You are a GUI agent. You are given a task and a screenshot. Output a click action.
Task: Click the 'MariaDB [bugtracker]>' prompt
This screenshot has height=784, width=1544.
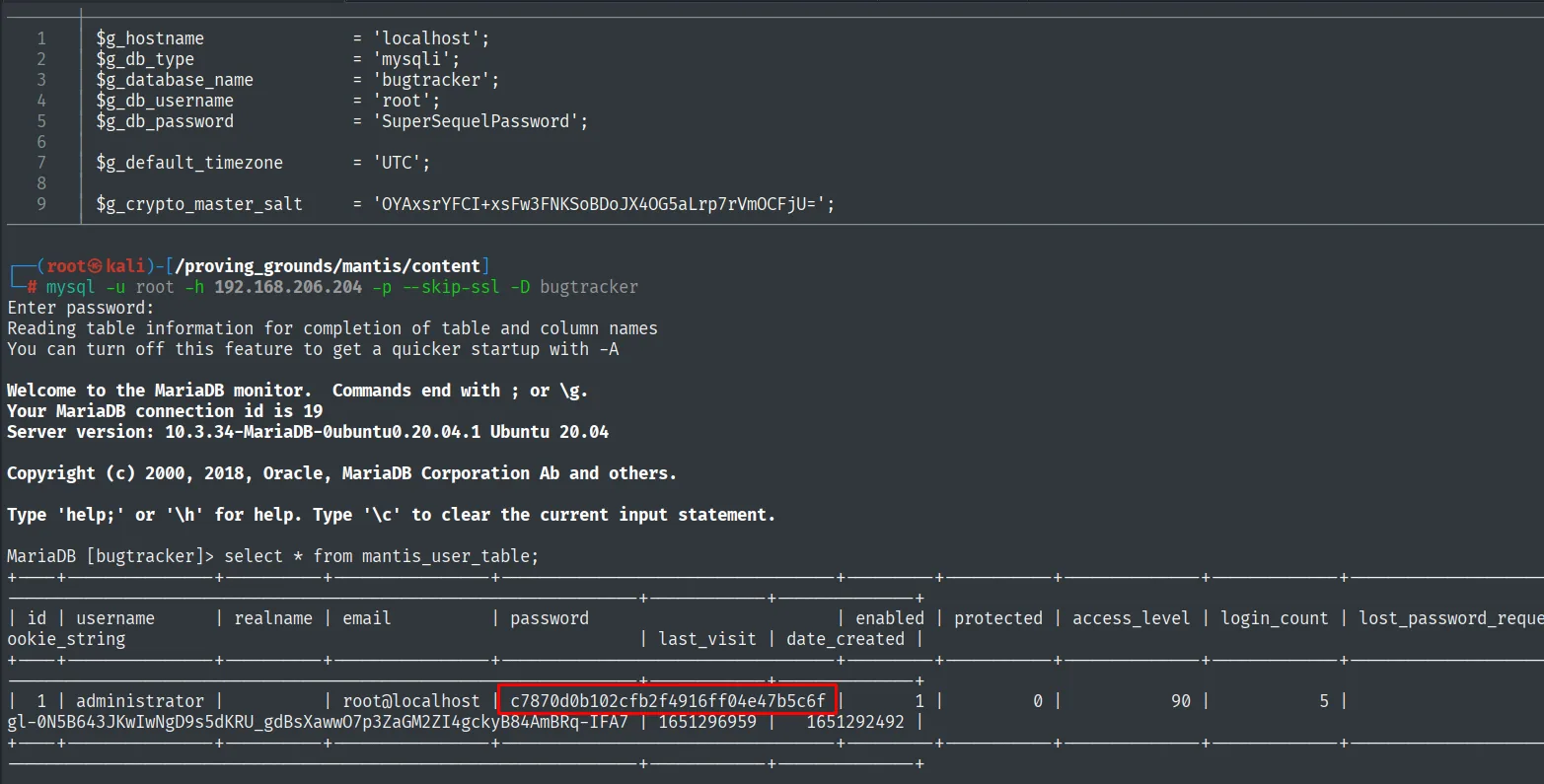click(110, 556)
